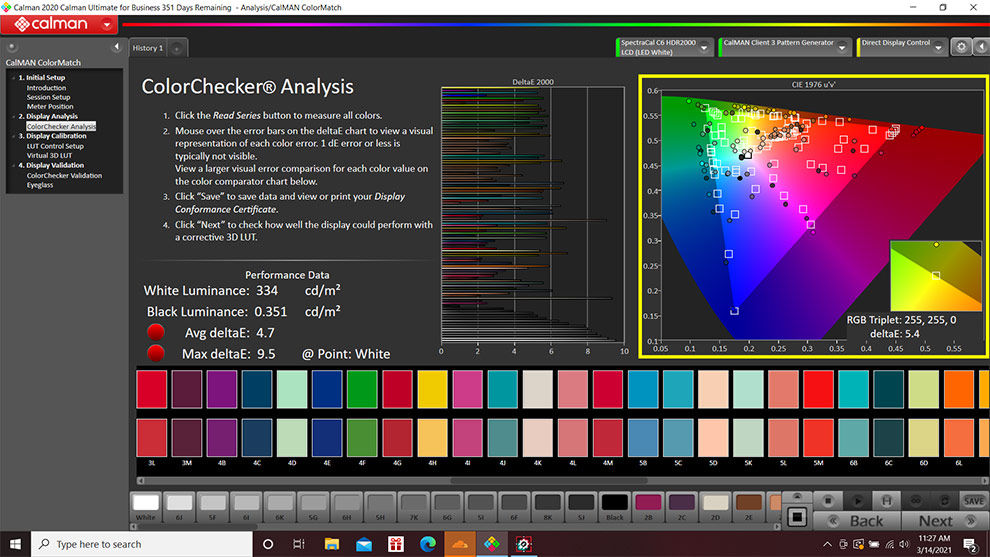Open the Windows Start menu

[15, 544]
